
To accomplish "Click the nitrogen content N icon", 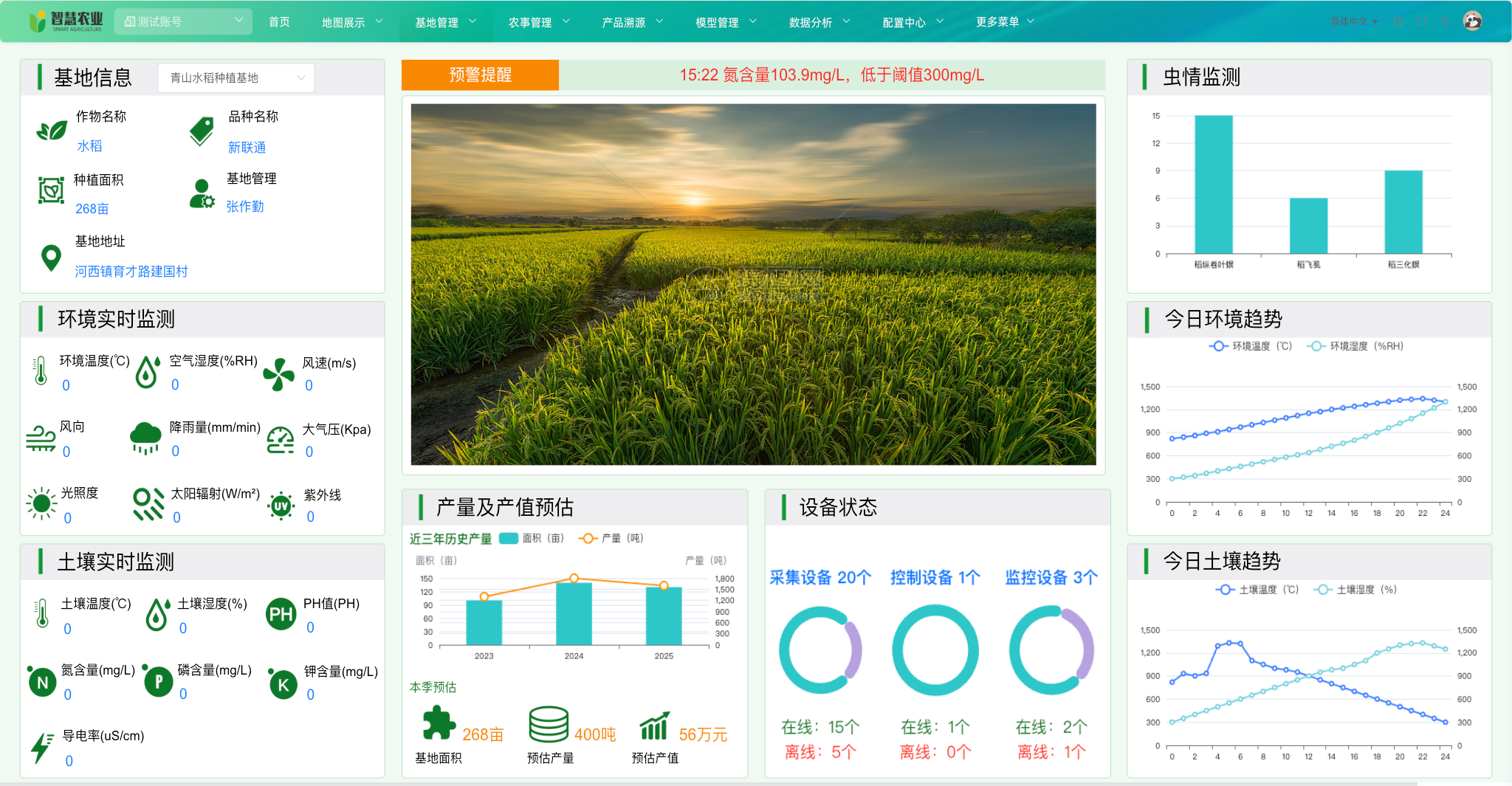I will point(42,683).
